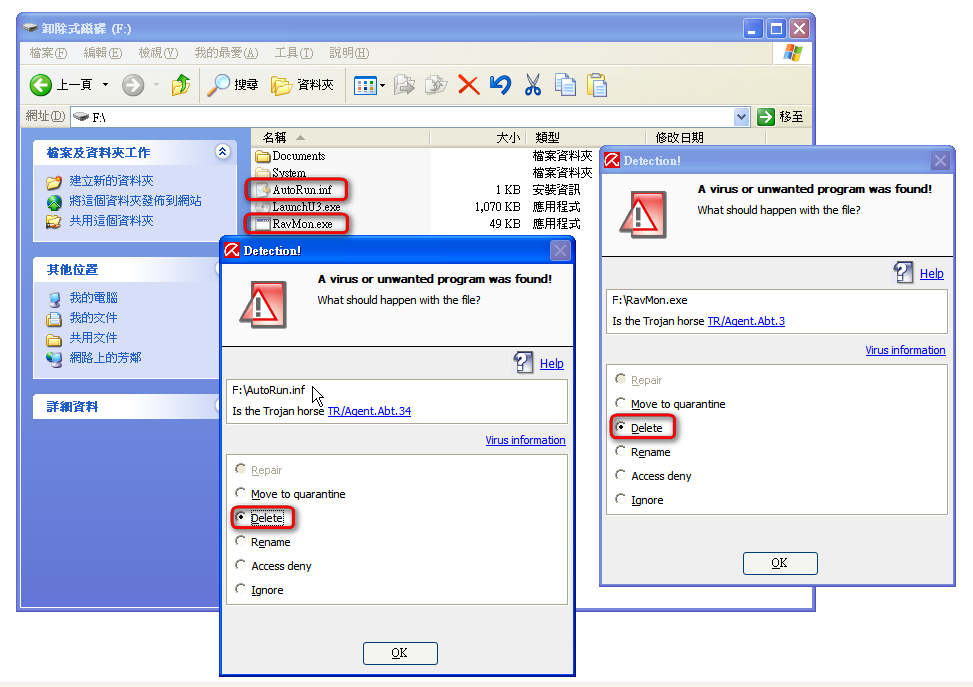Open the Edit (編輯) menu
Image resolution: width=973 pixels, height=687 pixels.
tap(102, 53)
